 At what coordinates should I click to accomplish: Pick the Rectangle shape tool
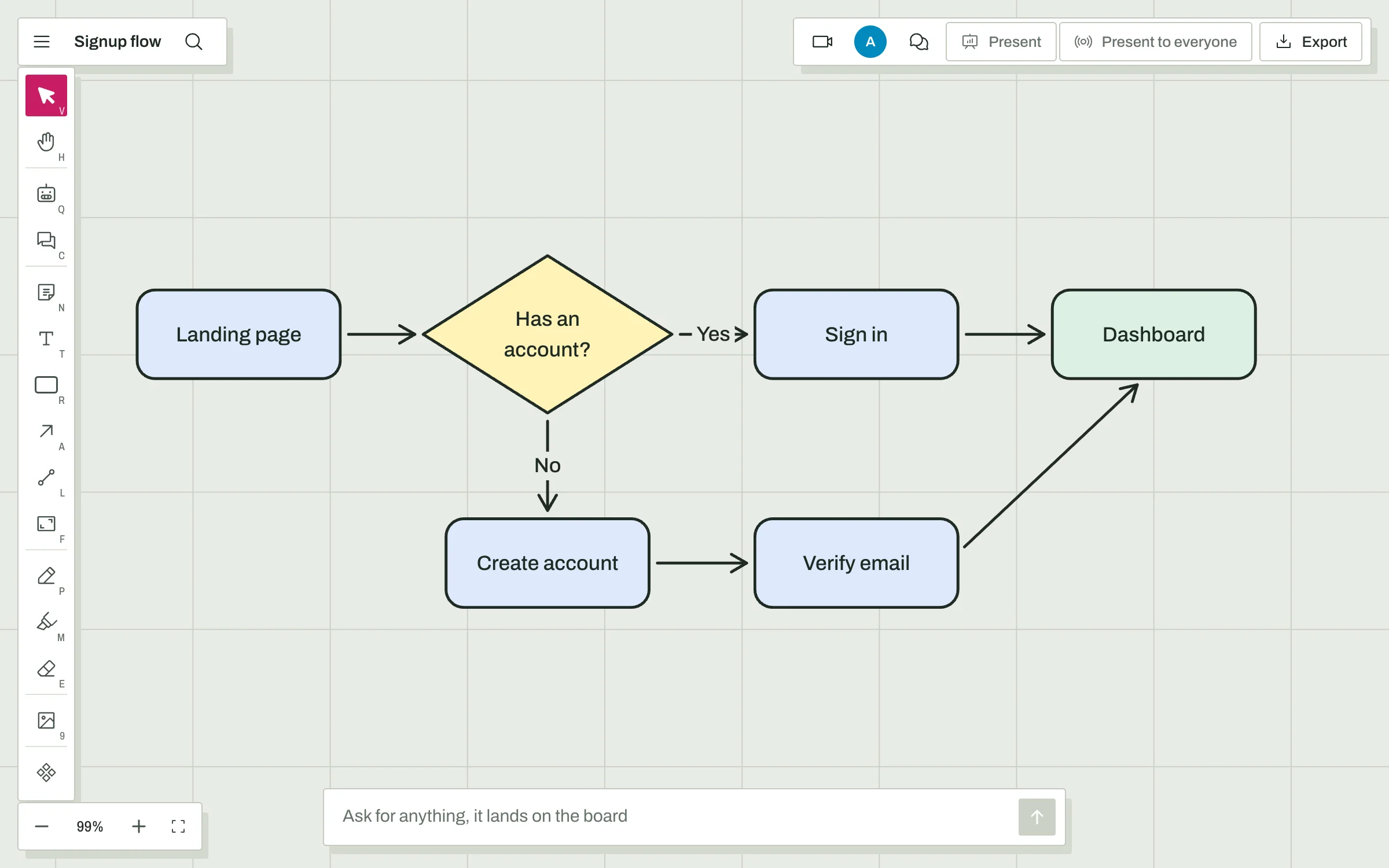[46, 385]
